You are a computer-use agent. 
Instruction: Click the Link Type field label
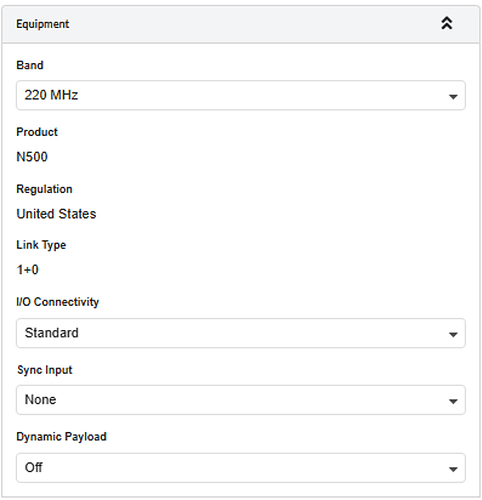(41, 245)
